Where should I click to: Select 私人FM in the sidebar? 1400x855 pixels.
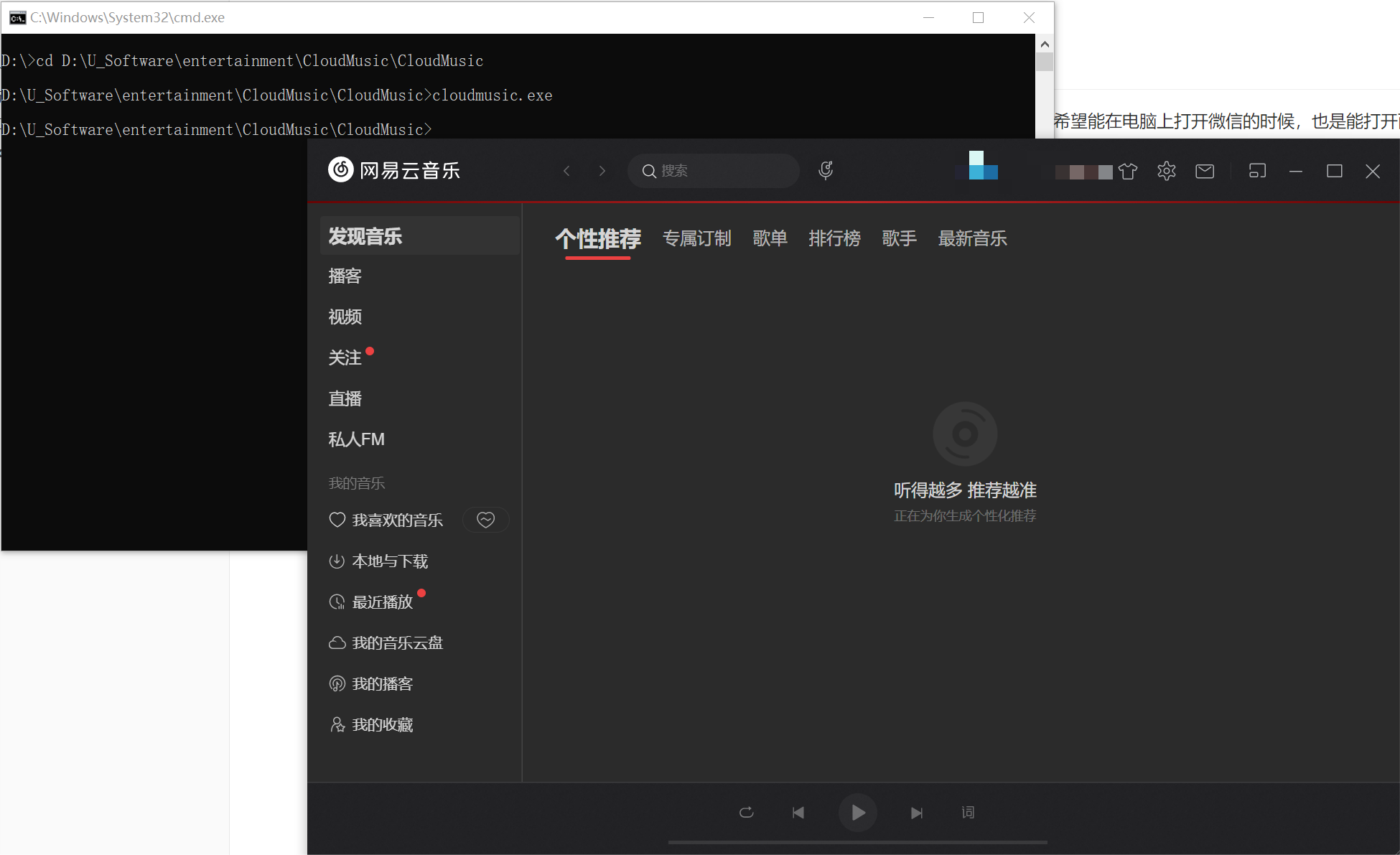(356, 439)
